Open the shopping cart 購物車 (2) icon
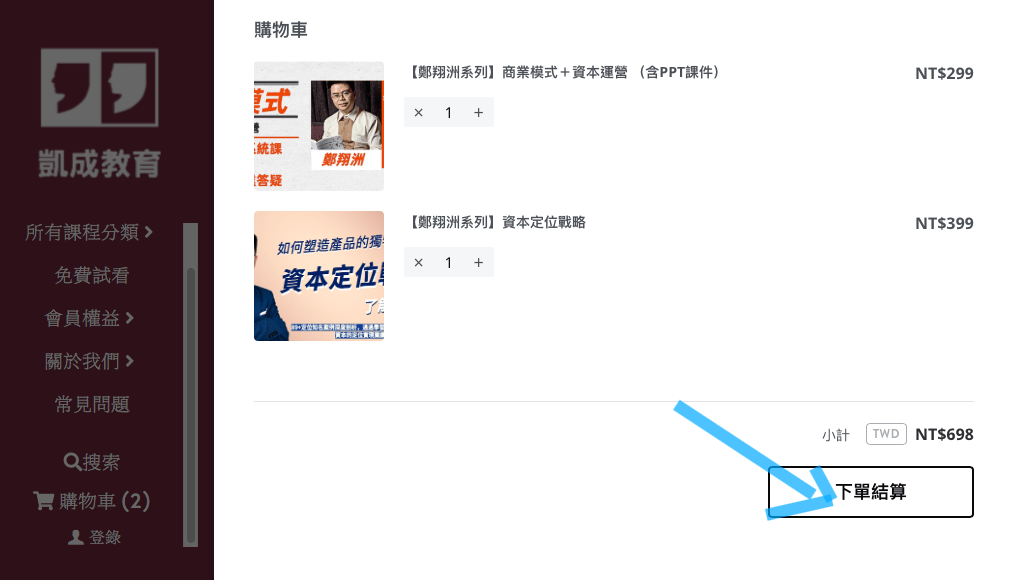1009x580 pixels. [x=44, y=501]
